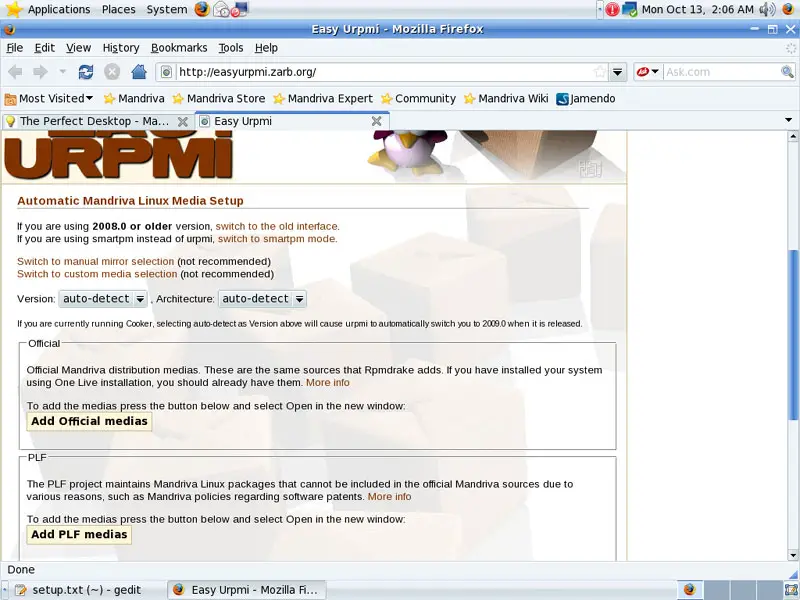Screen dimensions: 800x600
Task: Open the recent pages history dropdown arrow
Action: tap(62, 72)
